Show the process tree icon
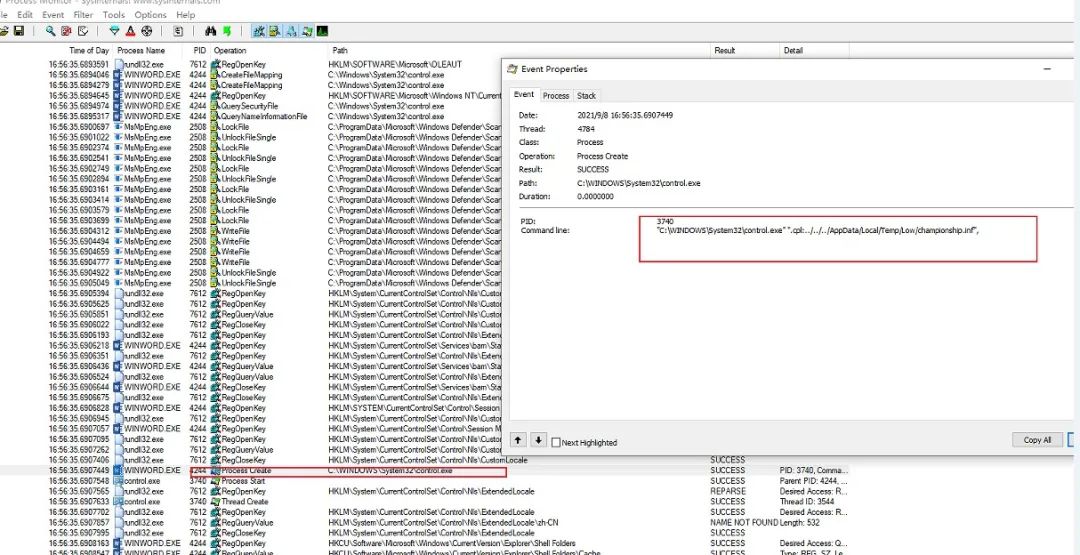Viewport: 1080px width, 555px height. coord(178,31)
